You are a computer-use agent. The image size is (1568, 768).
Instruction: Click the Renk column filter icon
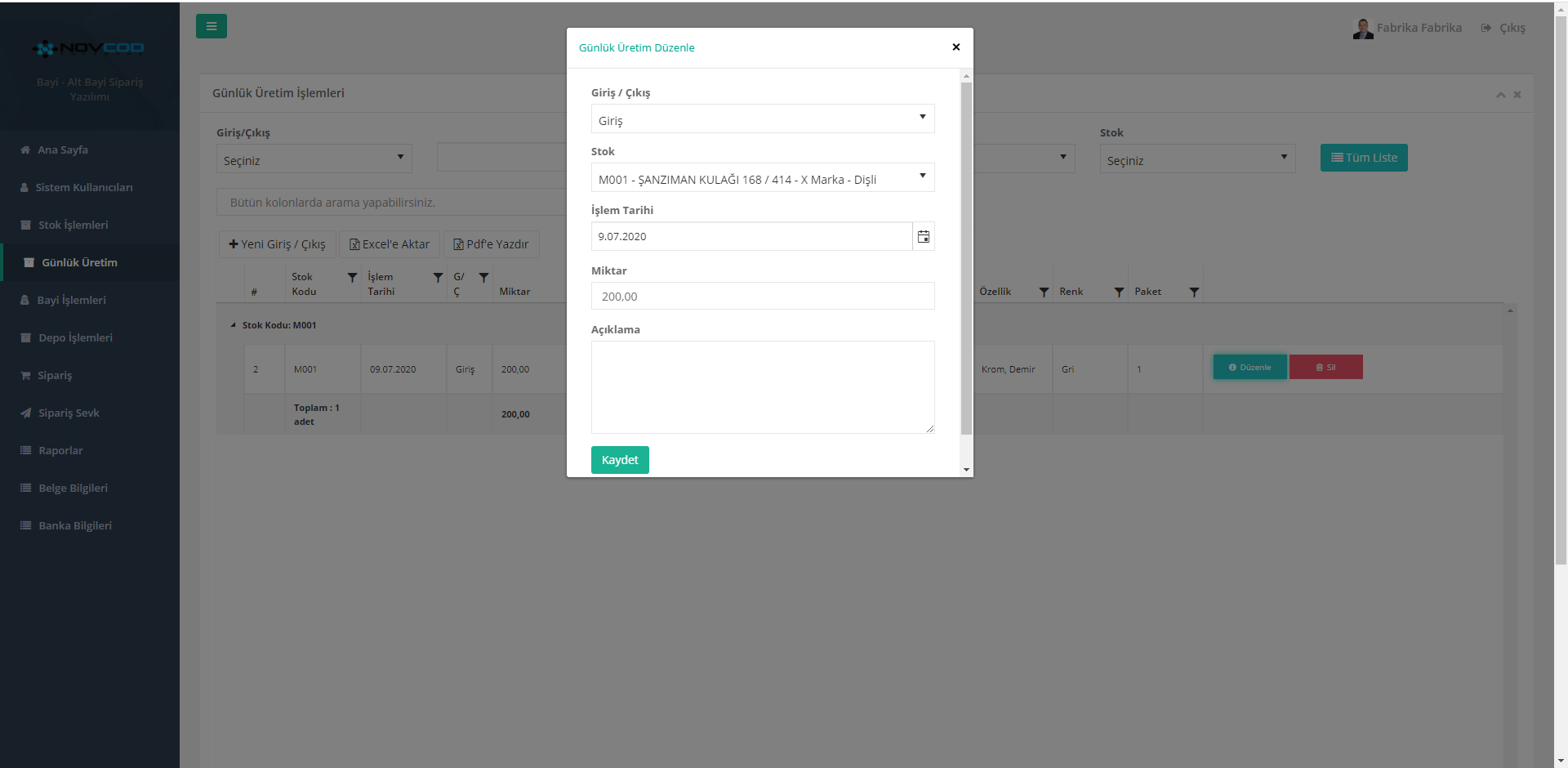pos(1119,292)
